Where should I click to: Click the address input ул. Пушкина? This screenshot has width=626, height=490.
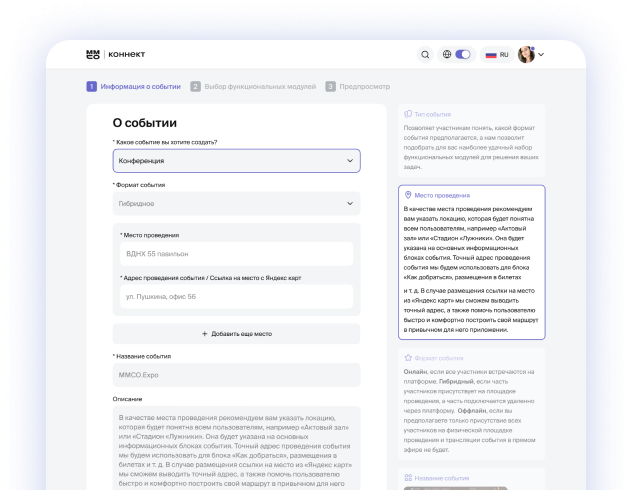[x=236, y=297]
